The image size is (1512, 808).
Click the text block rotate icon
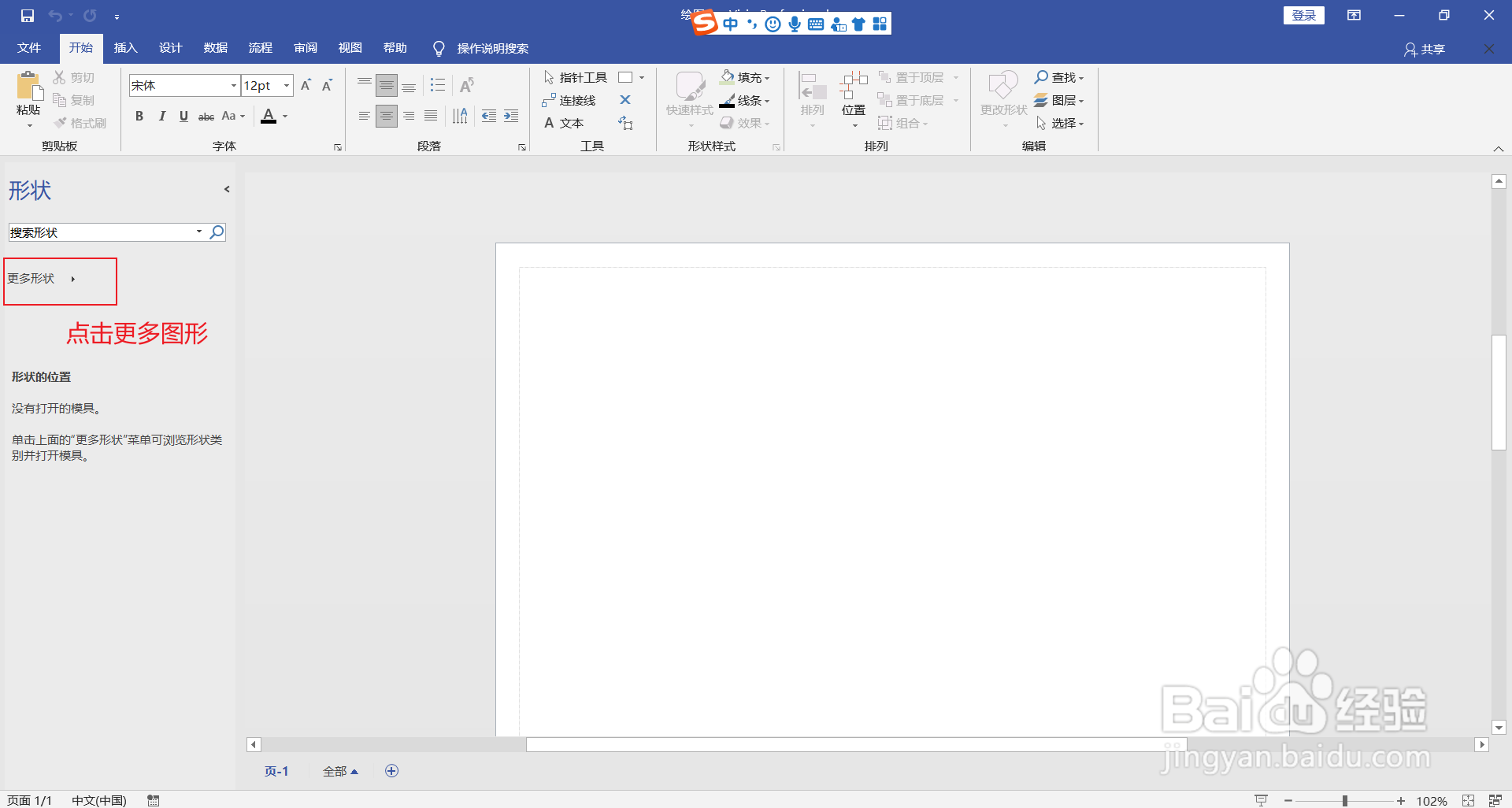click(625, 123)
